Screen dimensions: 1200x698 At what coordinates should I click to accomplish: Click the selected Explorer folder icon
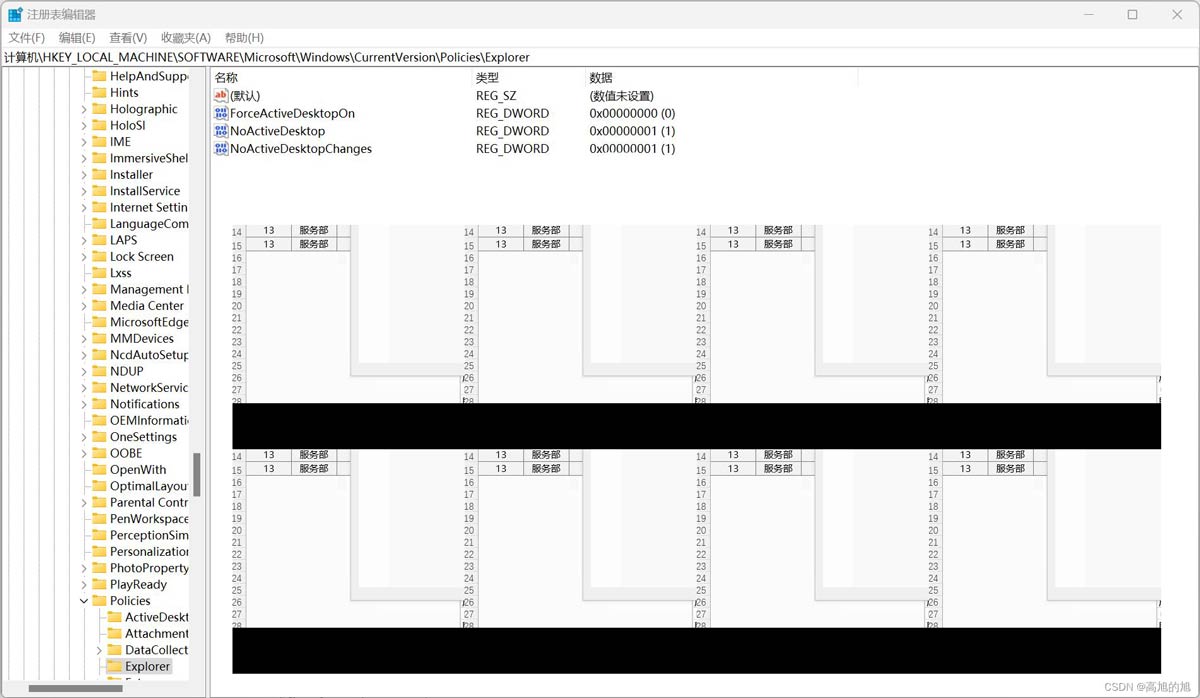click(114, 666)
